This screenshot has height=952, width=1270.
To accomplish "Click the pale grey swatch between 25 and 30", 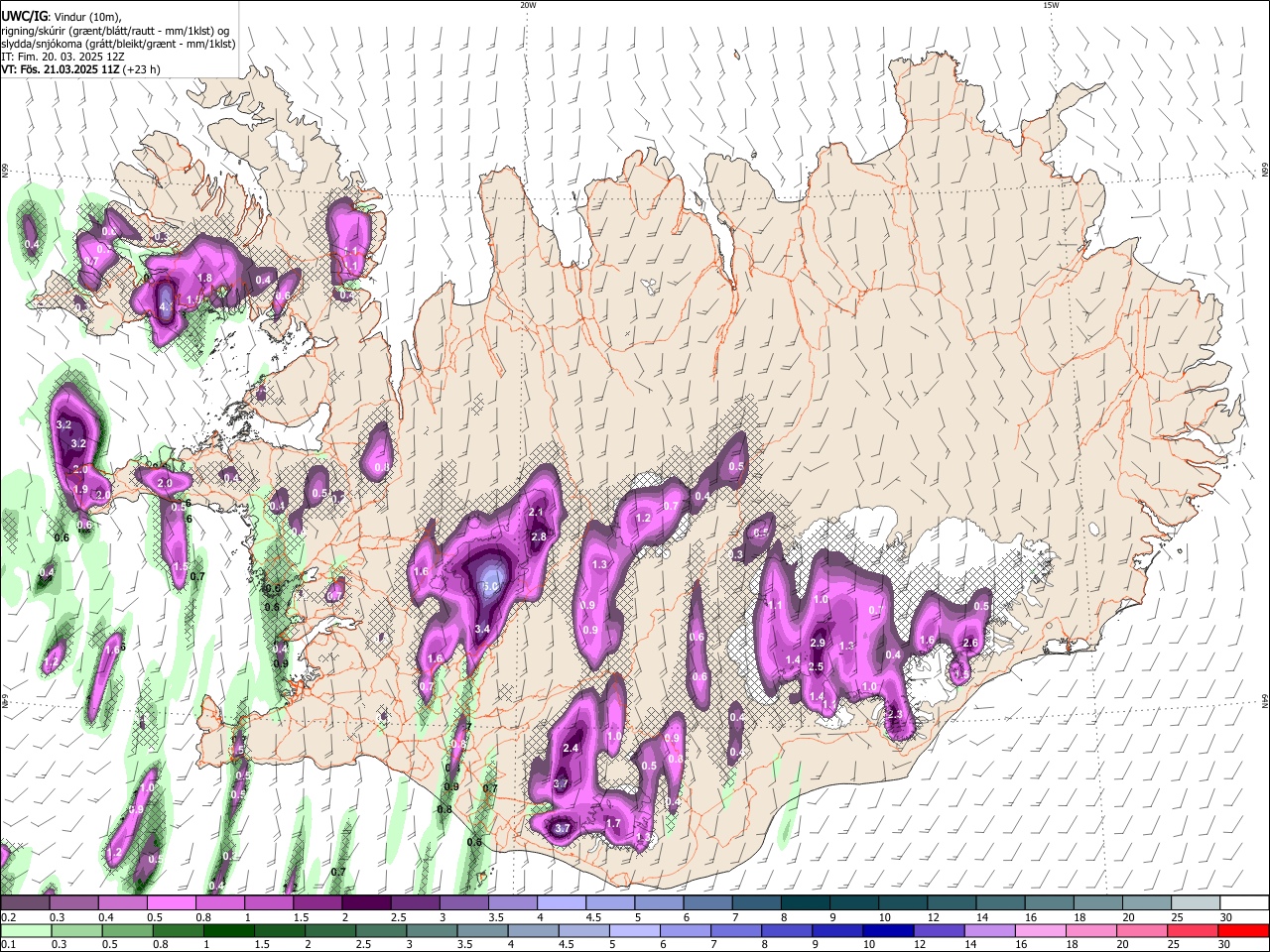I will (1196, 903).
